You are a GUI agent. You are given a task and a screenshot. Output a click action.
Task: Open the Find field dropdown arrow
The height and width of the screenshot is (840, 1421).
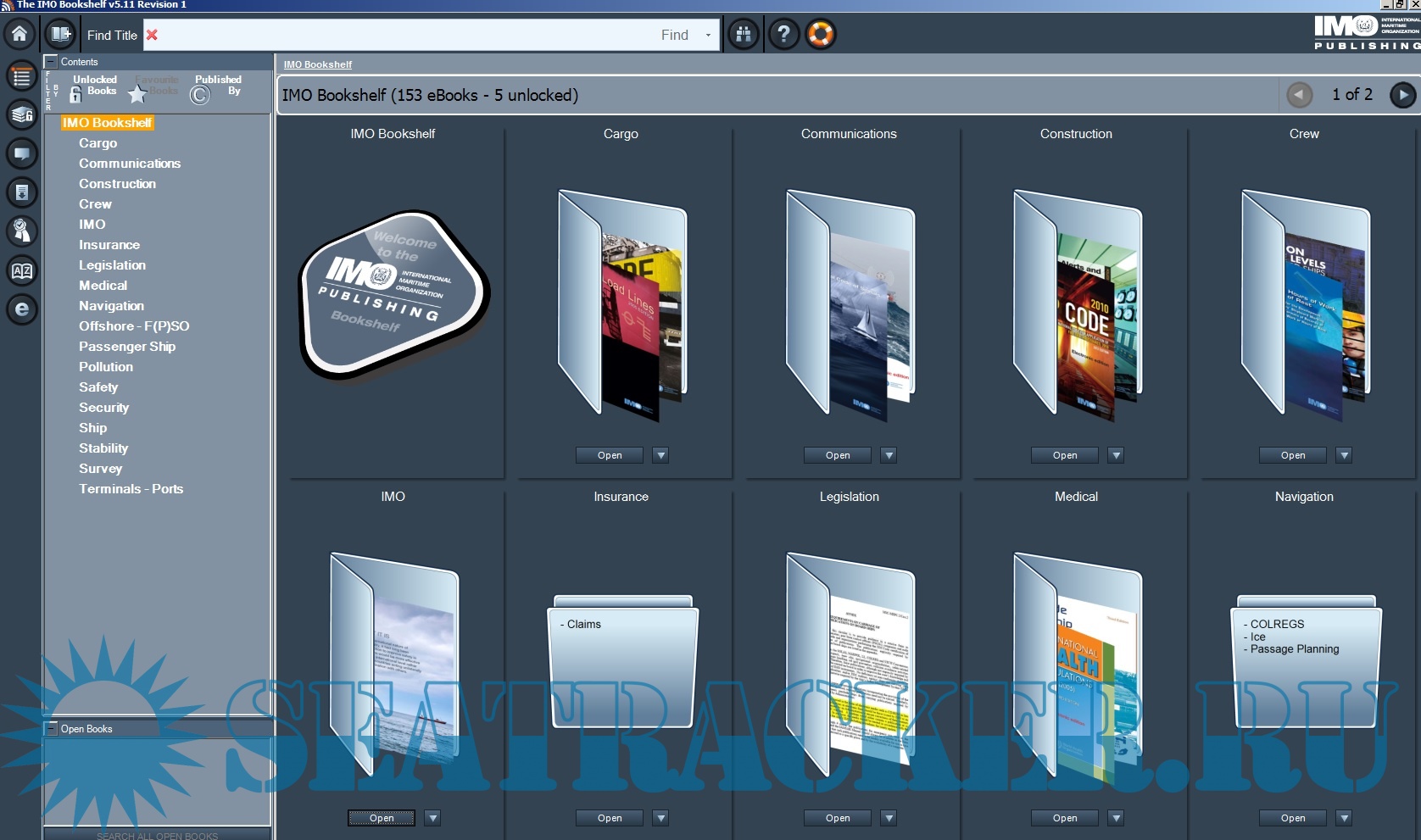pos(708,36)
